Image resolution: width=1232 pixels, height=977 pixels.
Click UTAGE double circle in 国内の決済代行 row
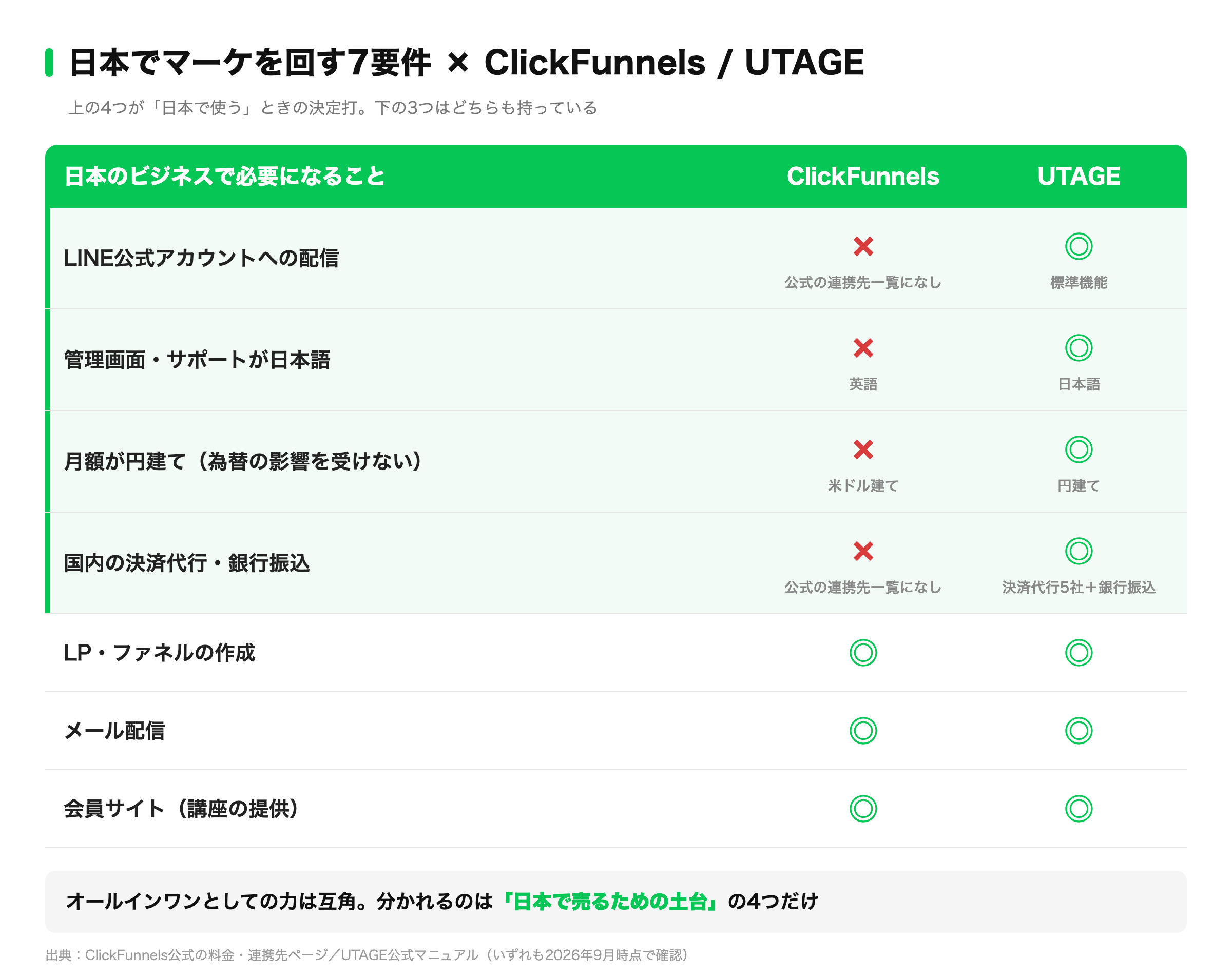1079,551
